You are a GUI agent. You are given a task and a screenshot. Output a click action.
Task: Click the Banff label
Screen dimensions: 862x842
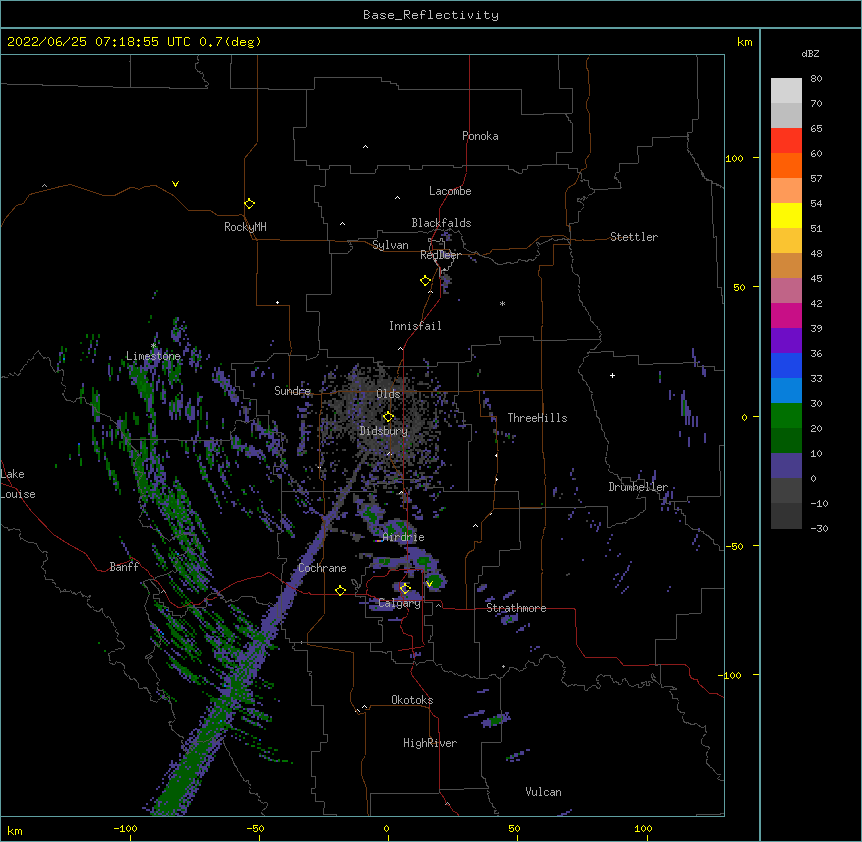[124, 567]
